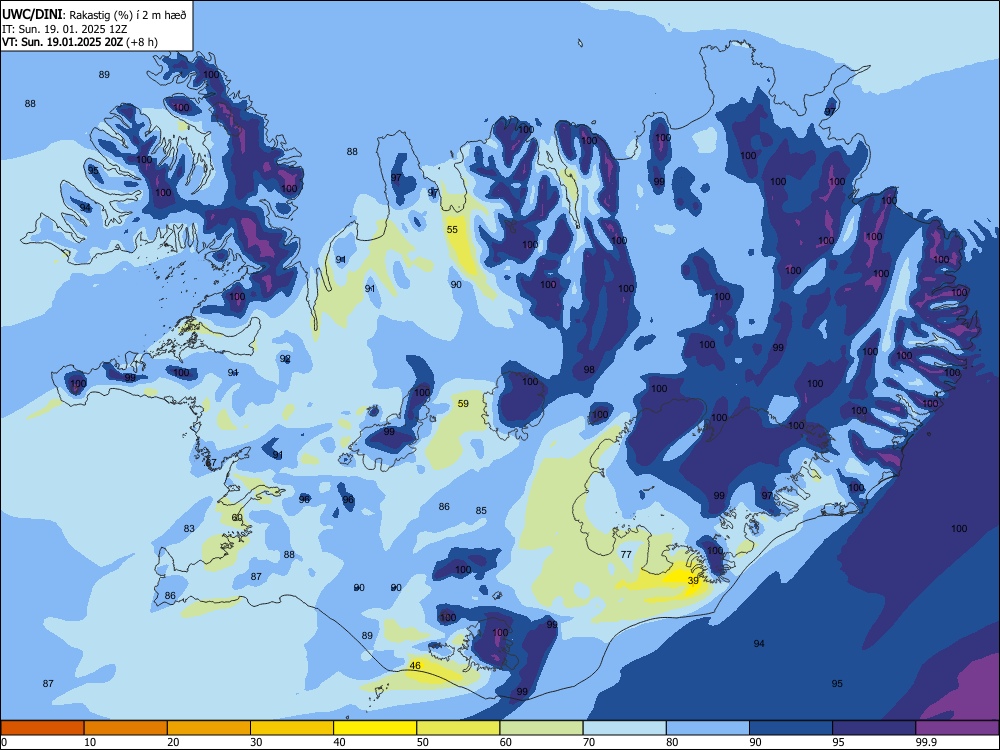Pick the 95–99.9 dark navy legend swatch
The height and width of the screenshot is (750, 1000).
[x=874, y=728]
